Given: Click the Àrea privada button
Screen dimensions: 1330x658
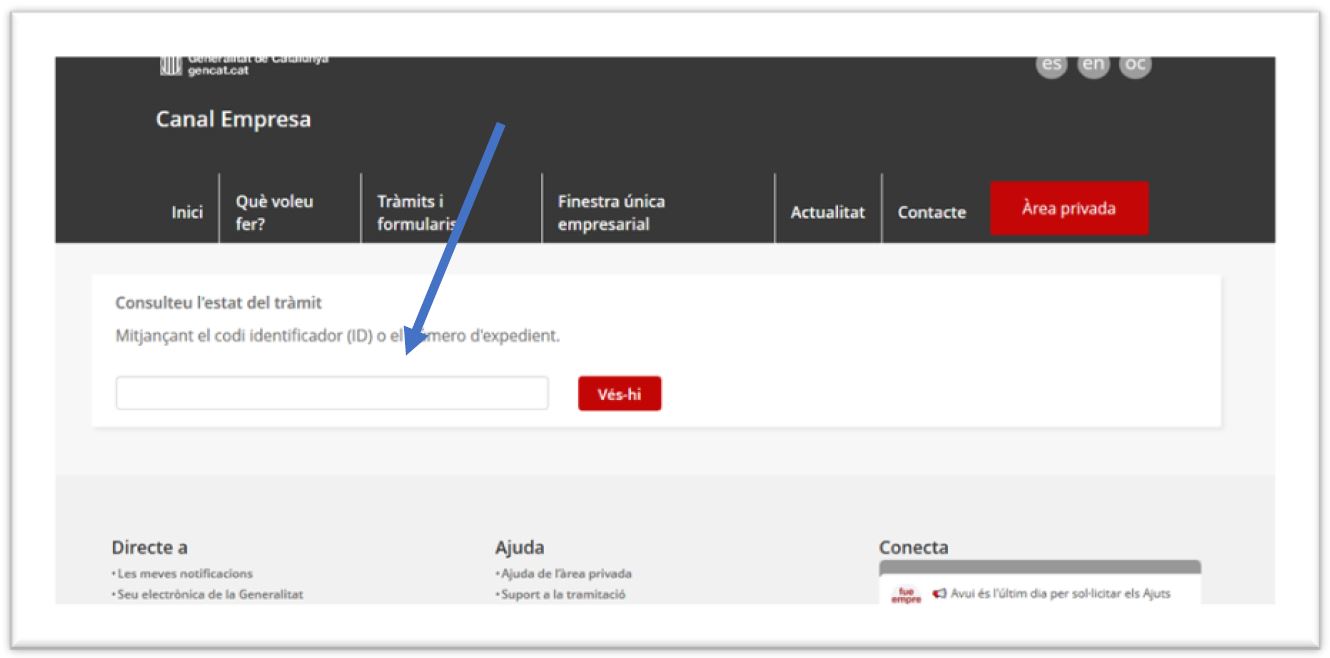Looking at the screenshot, I should tap(1068, 208).
